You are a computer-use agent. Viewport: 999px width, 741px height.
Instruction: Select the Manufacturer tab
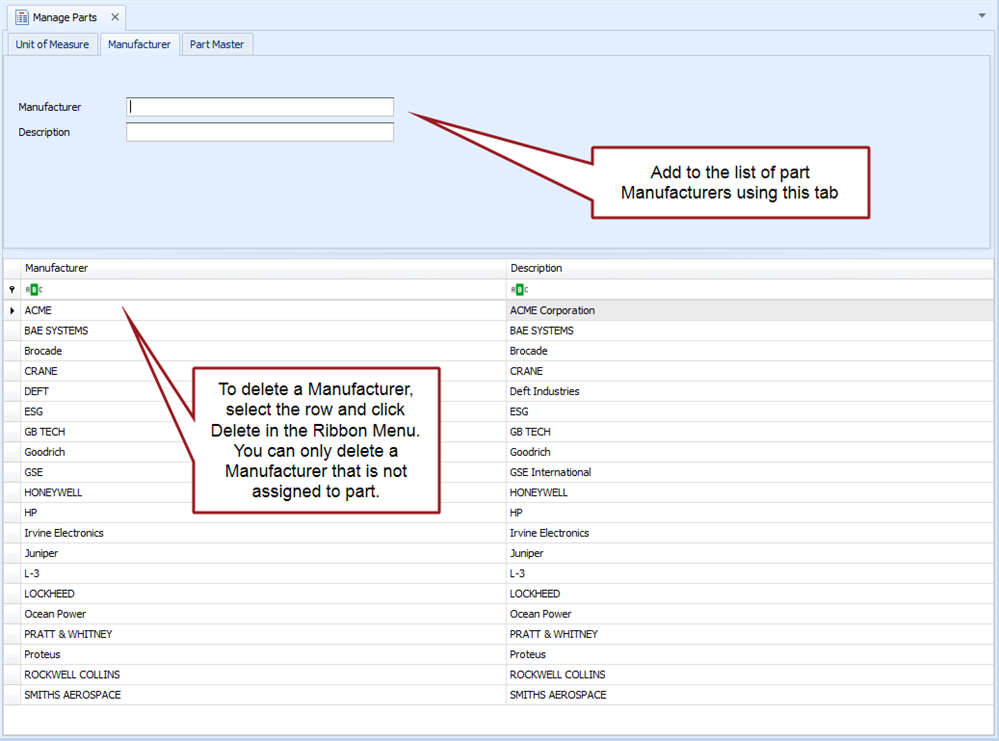tap(139, 44)
